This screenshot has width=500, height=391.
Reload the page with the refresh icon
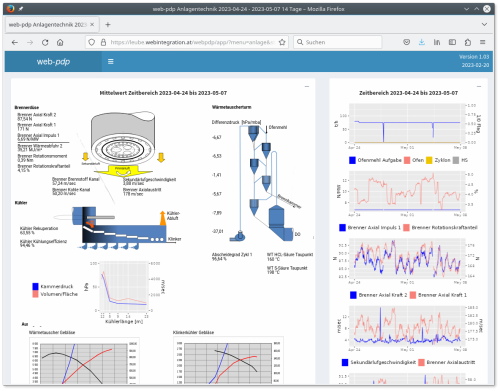[45, 42]
